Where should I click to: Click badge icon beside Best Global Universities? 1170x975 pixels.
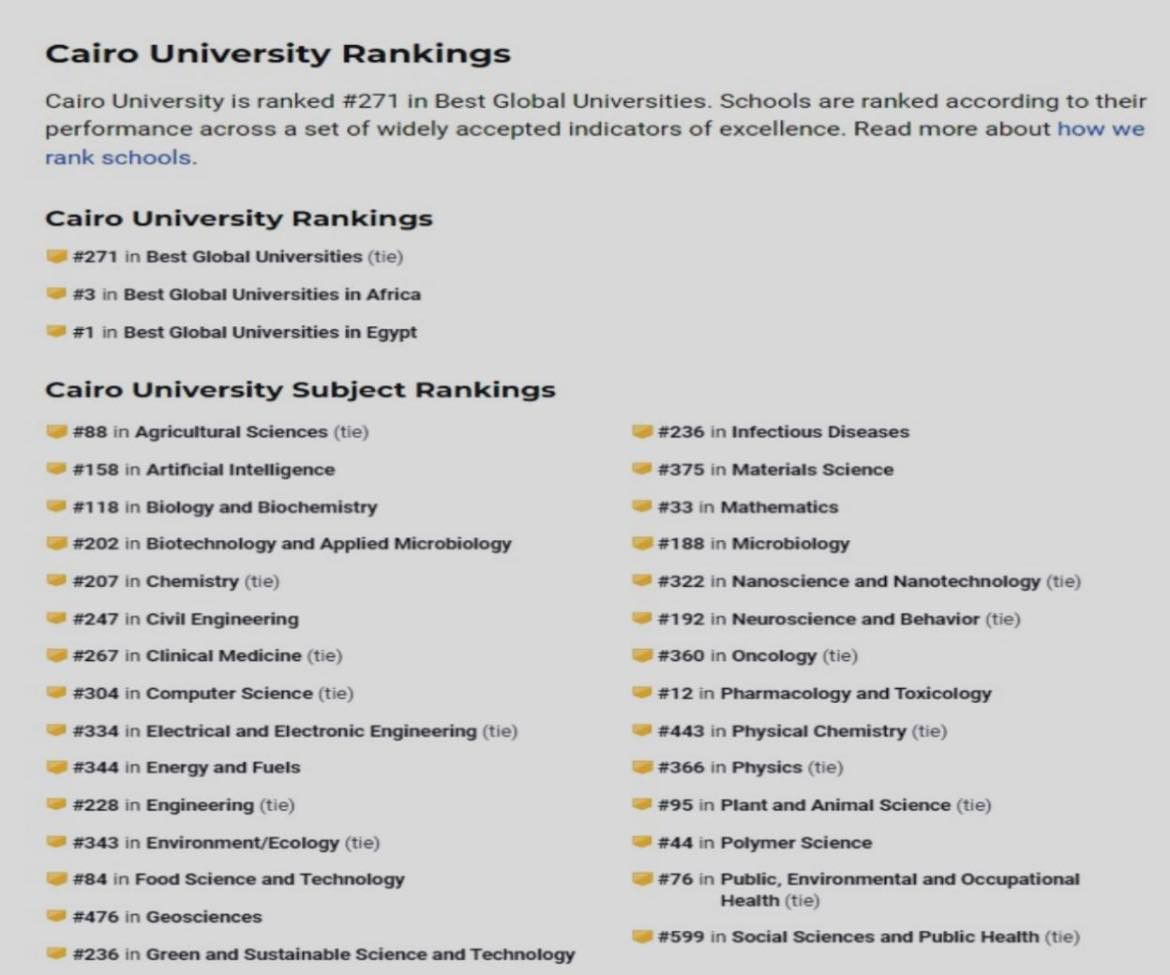(56, 257)
